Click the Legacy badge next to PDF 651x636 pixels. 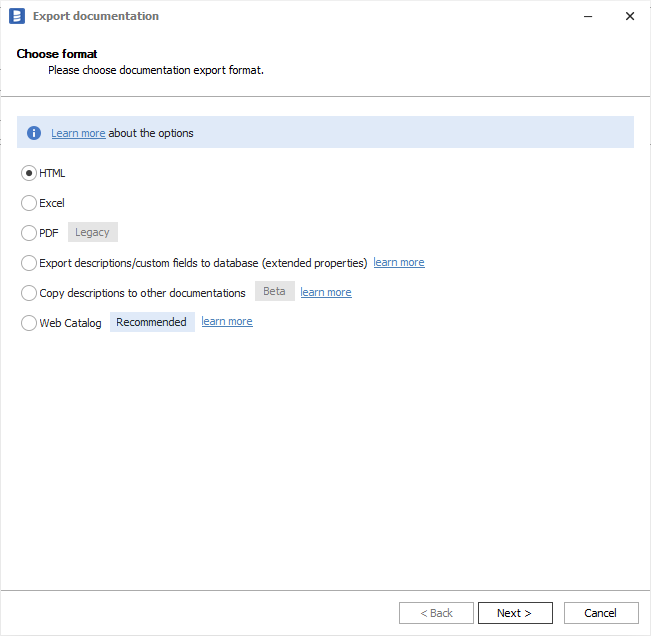[x=92, y=232]
